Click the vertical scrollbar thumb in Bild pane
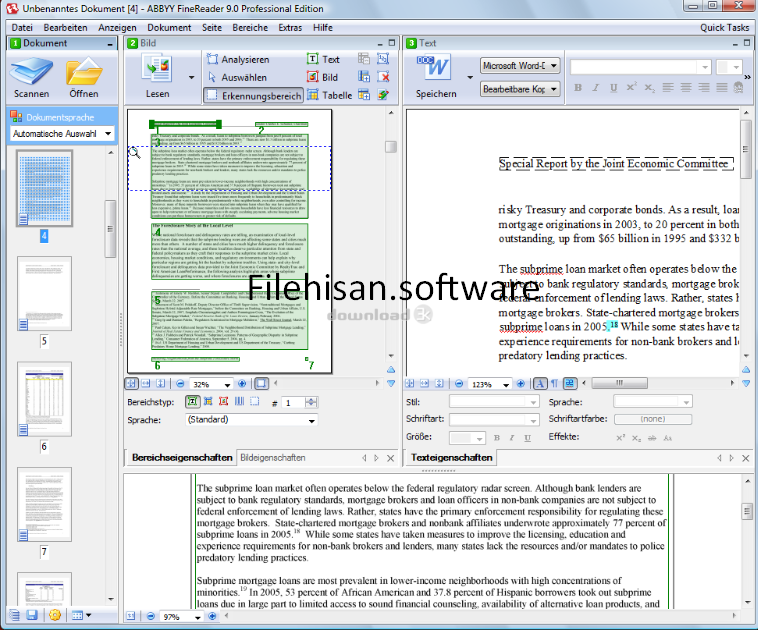Image resolution: width=758 pixels, height=632 pixels. point(391,147)
